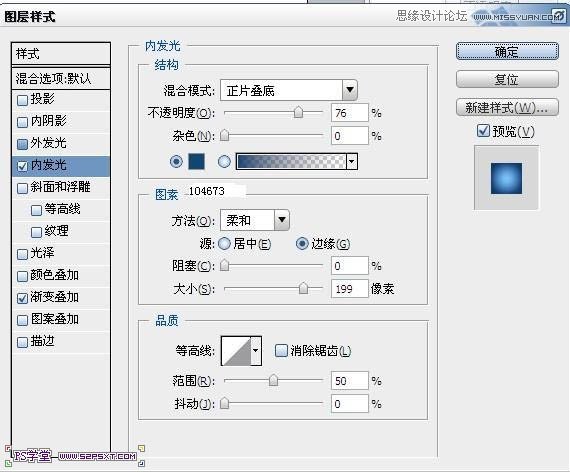Enable the 光泽 checkbox
Viewport: 570px width, 472px height.
[23, 254]
